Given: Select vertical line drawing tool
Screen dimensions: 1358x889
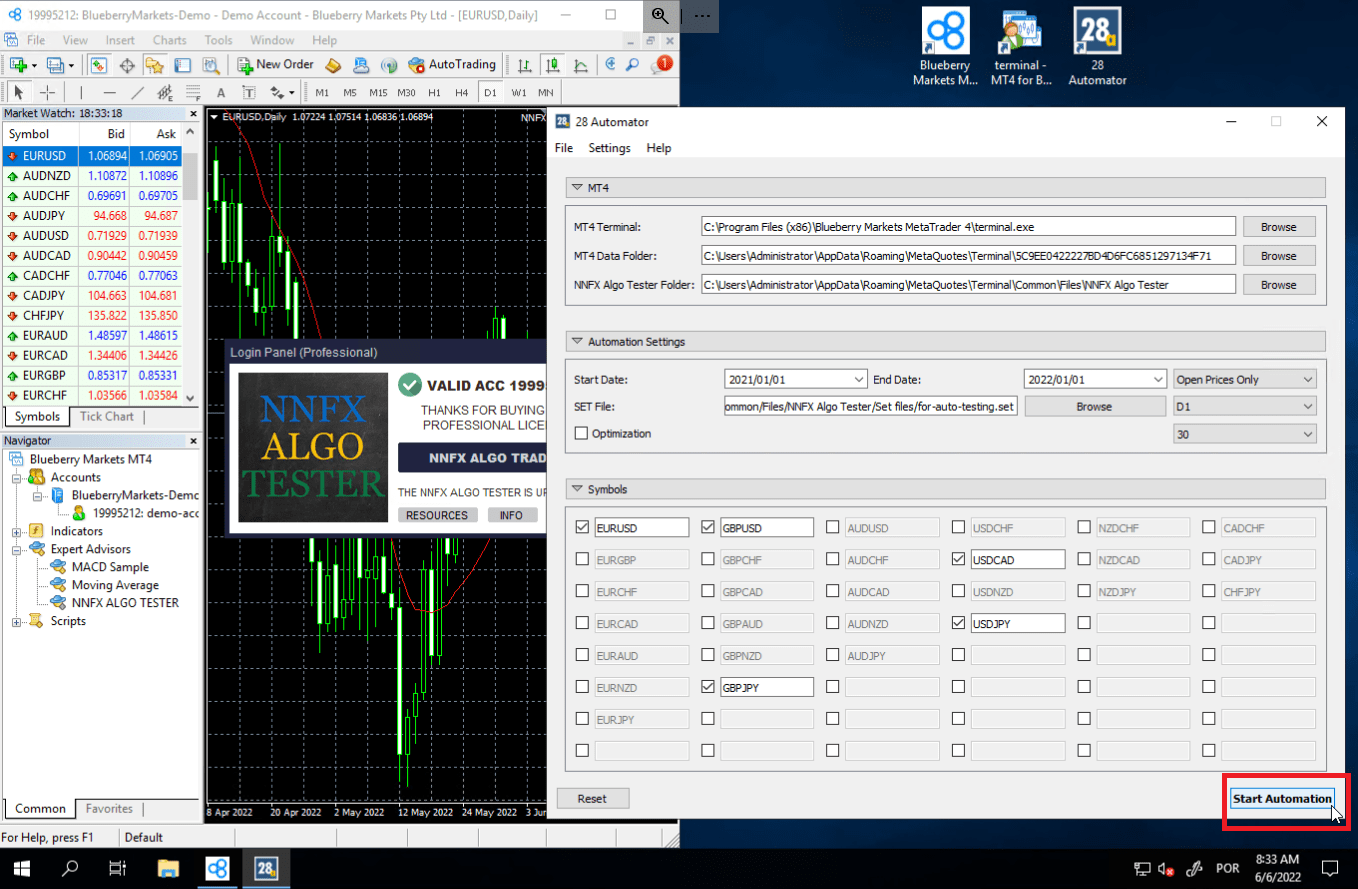Looking at the screenshot, I should pos(81,93).
